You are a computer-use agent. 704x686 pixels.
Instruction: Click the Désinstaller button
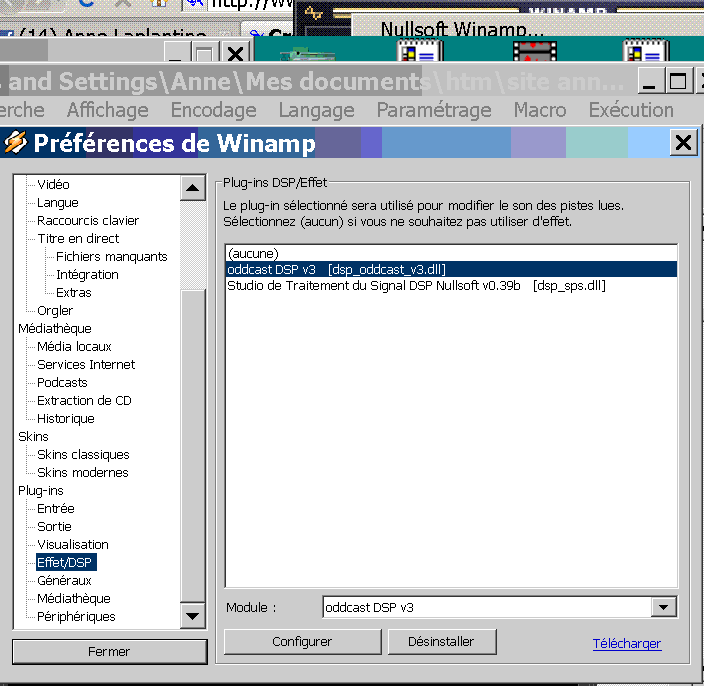(441, 642)
